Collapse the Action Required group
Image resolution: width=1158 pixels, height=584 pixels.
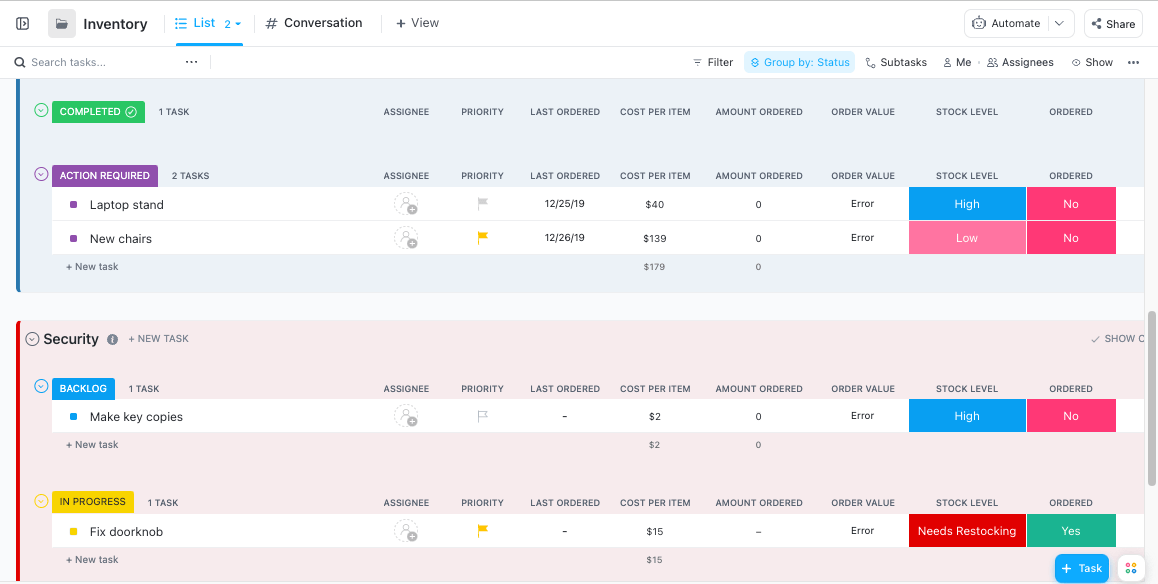(x=41, y=175)
